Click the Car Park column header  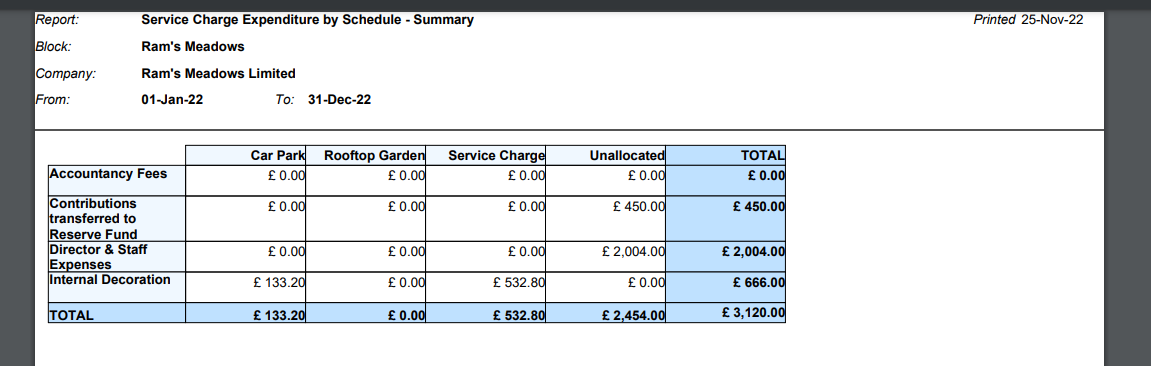click(245, 155)
